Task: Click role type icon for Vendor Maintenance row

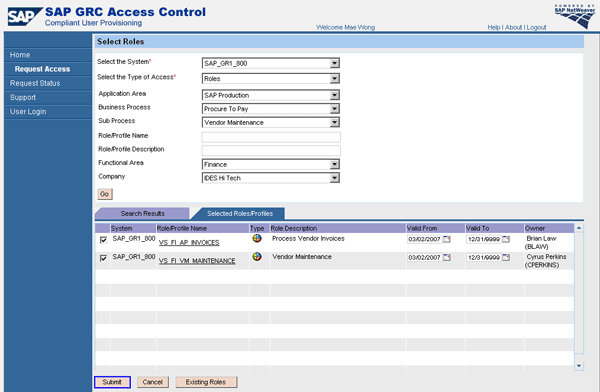Action: pyautogui.click(x=257, y=256)
